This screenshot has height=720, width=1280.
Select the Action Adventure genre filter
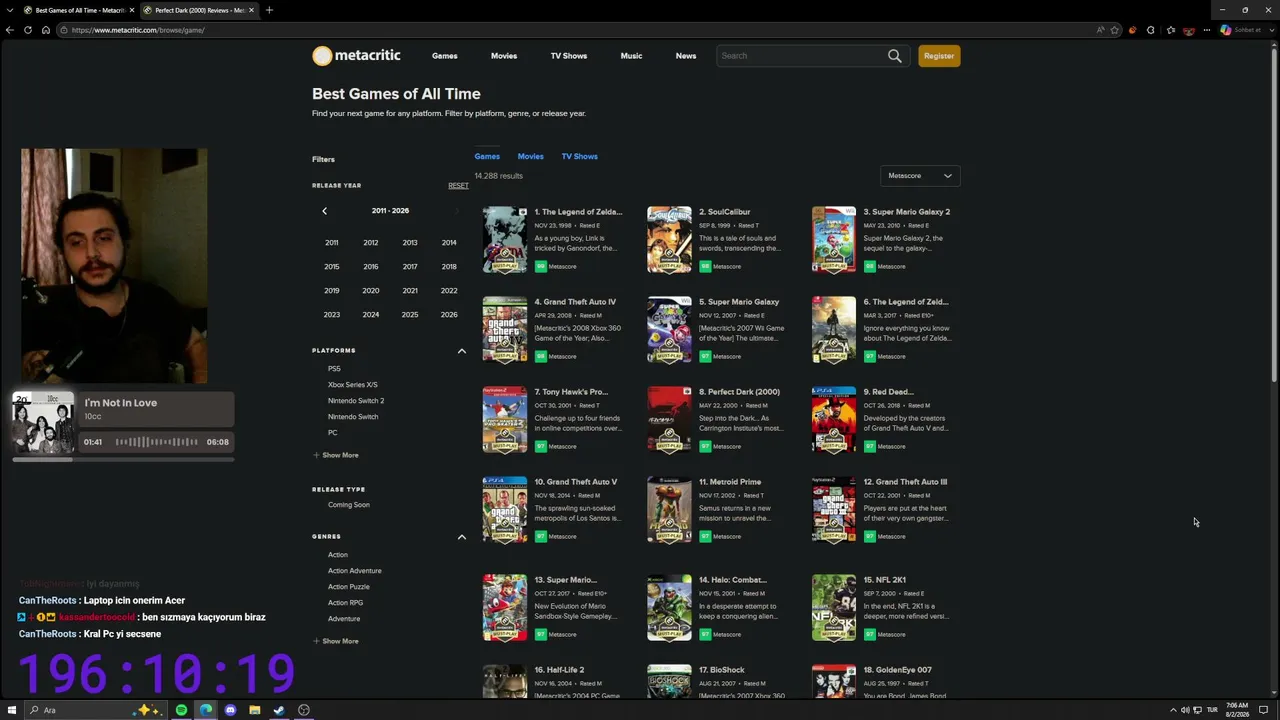355,571
